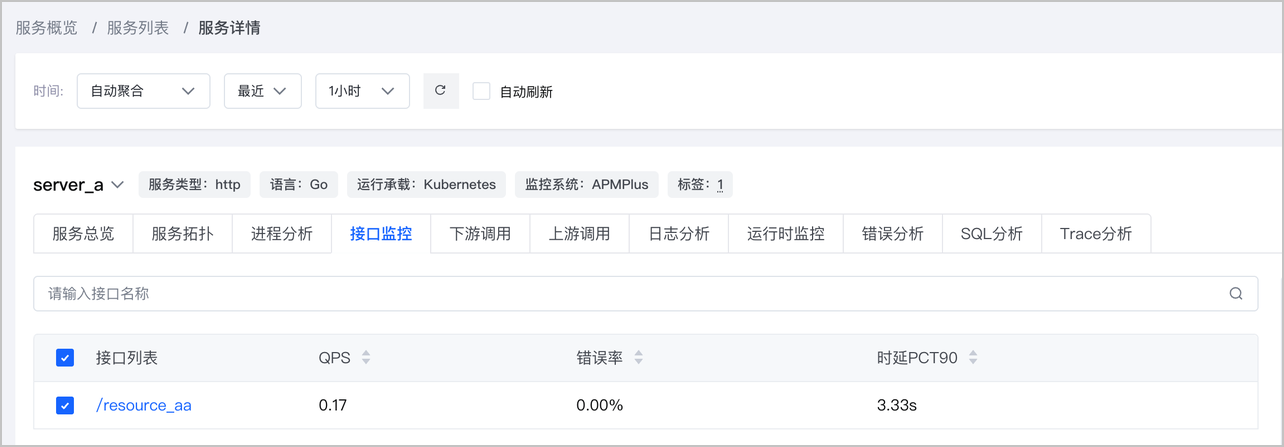Go to 服务列表 breadcrumb
This screenshot has width=1284, height=447.
(x=138, y=28)
